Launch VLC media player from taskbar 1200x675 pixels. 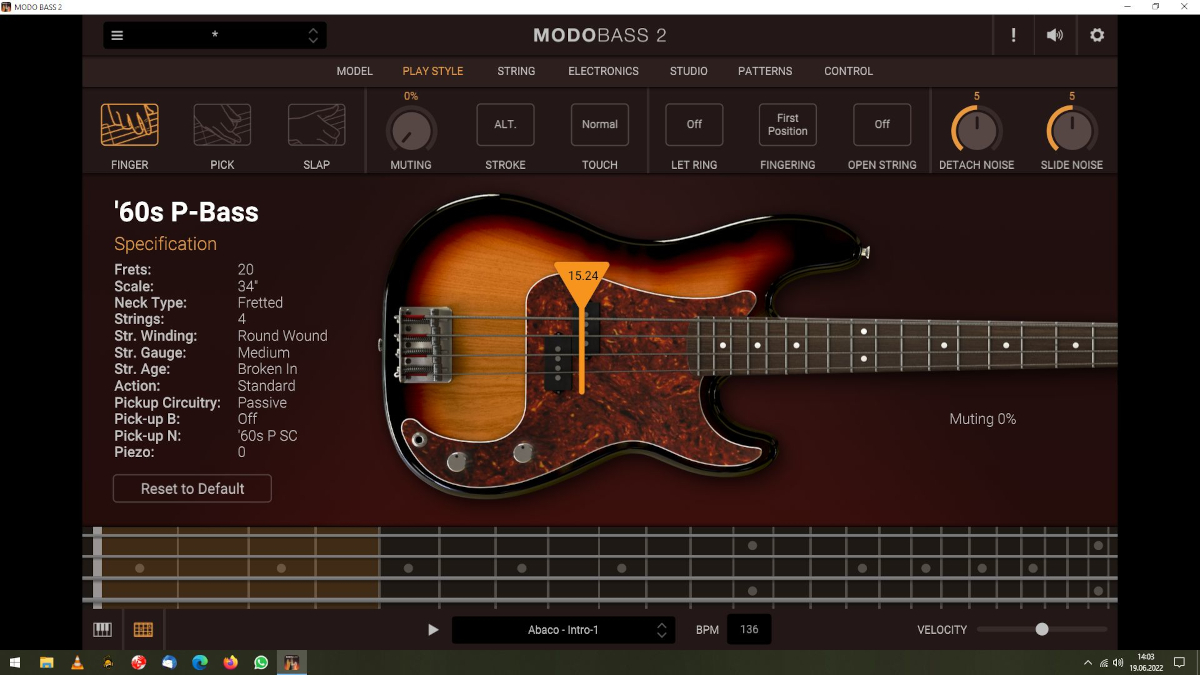[x=77, y=662]
